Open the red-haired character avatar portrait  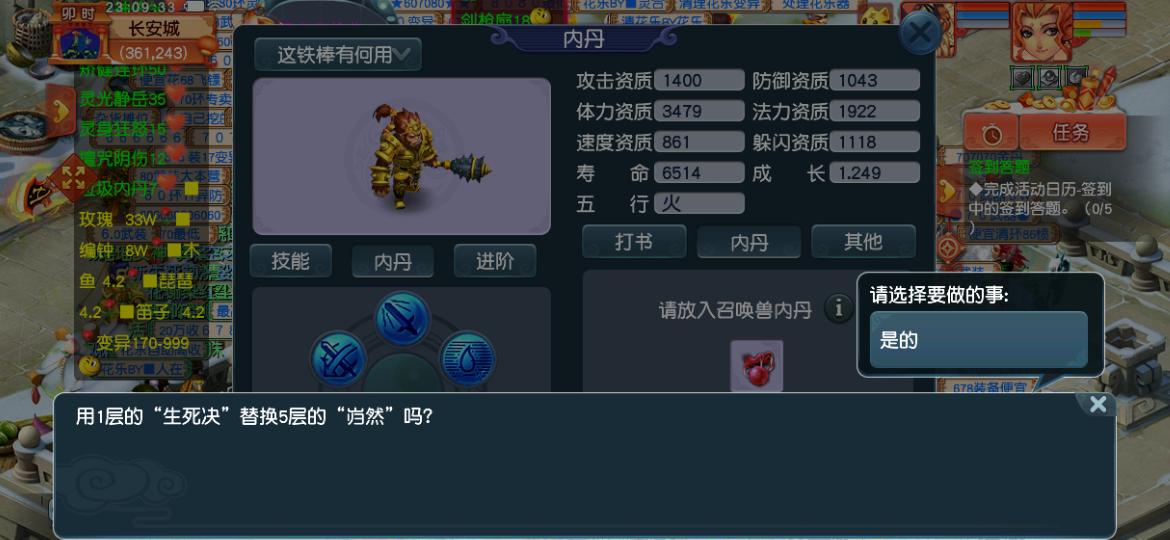1042,32
